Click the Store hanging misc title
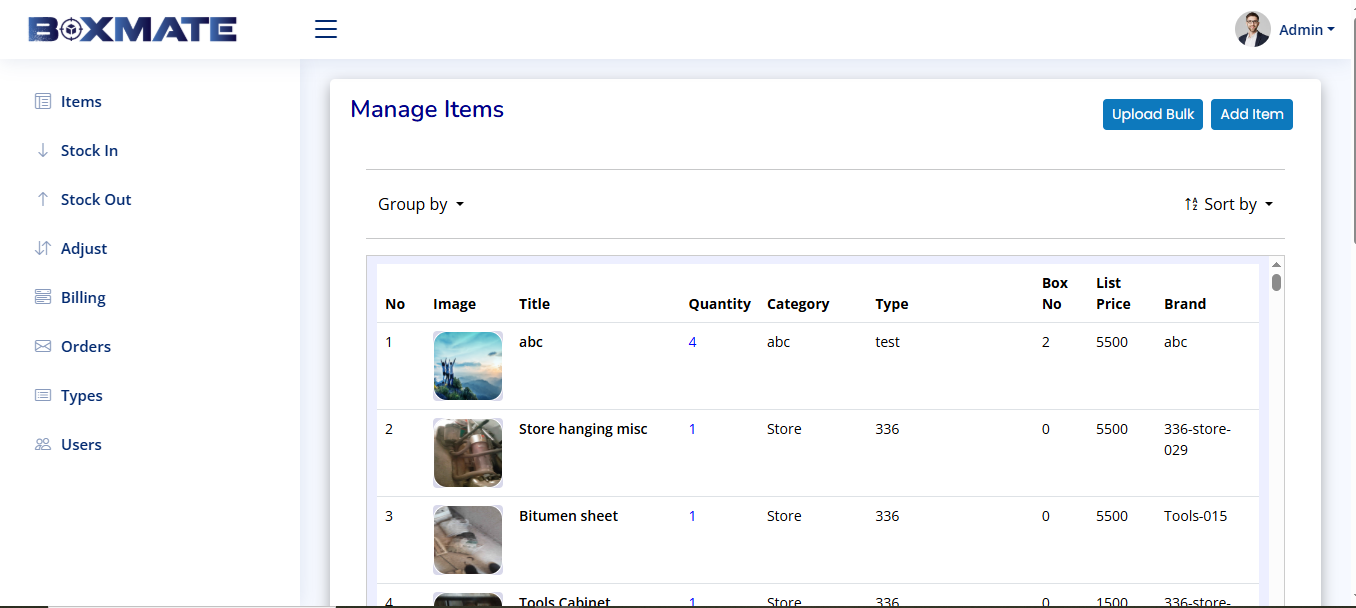Viewport: 1356px width, 608px height. point(583,429)
